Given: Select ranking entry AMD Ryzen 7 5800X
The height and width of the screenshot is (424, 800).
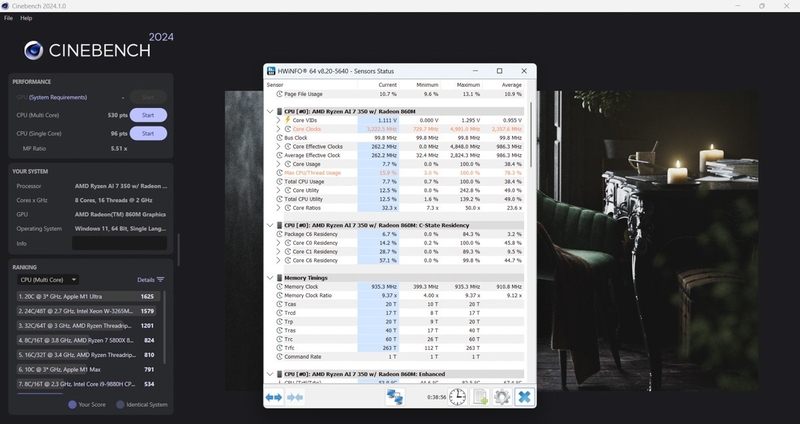Looking at the screenshot, I should pos(88,340).
